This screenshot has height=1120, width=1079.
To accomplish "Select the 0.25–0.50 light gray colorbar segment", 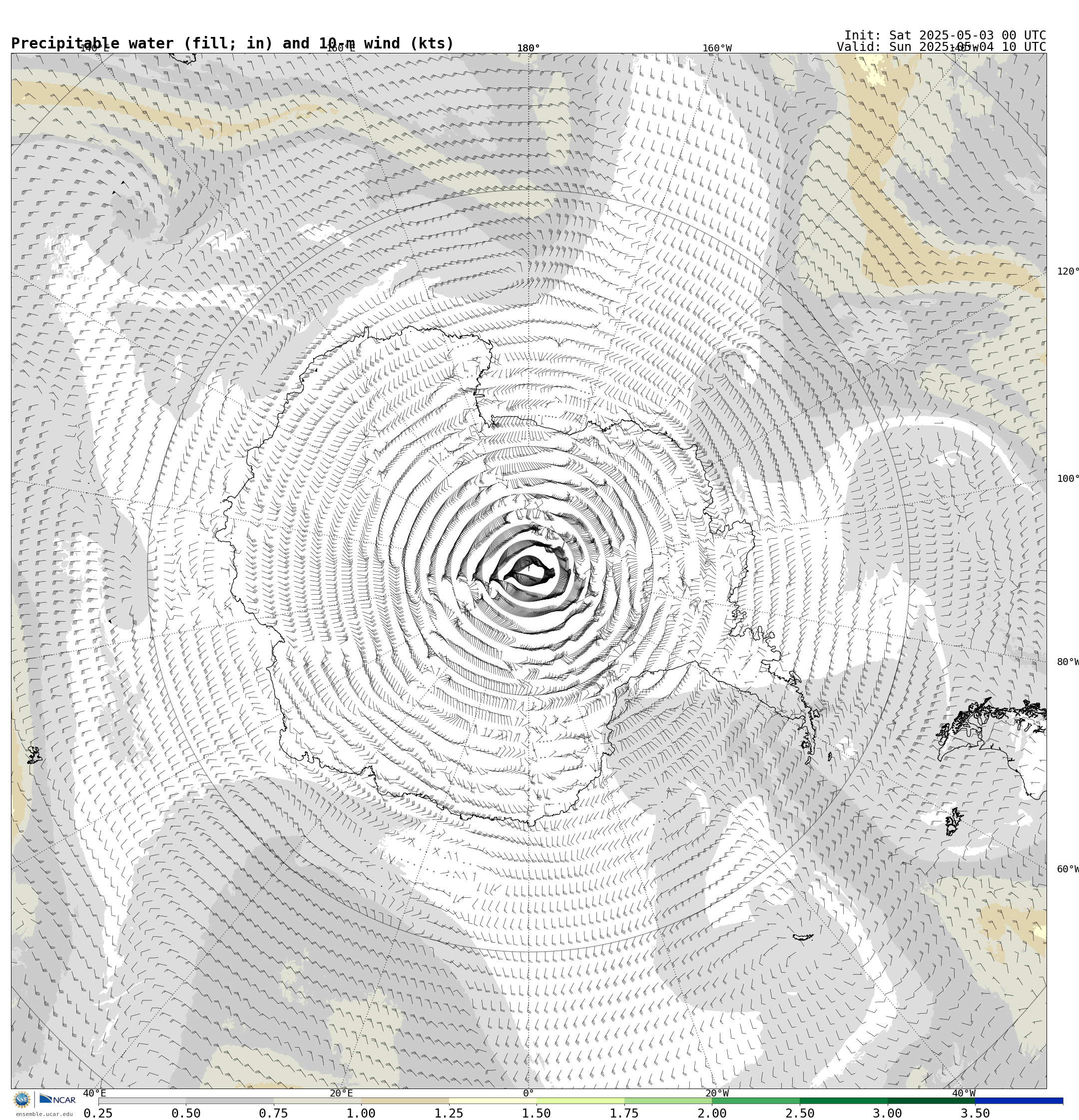I will pyautogui.click(x=142, y=1101).
